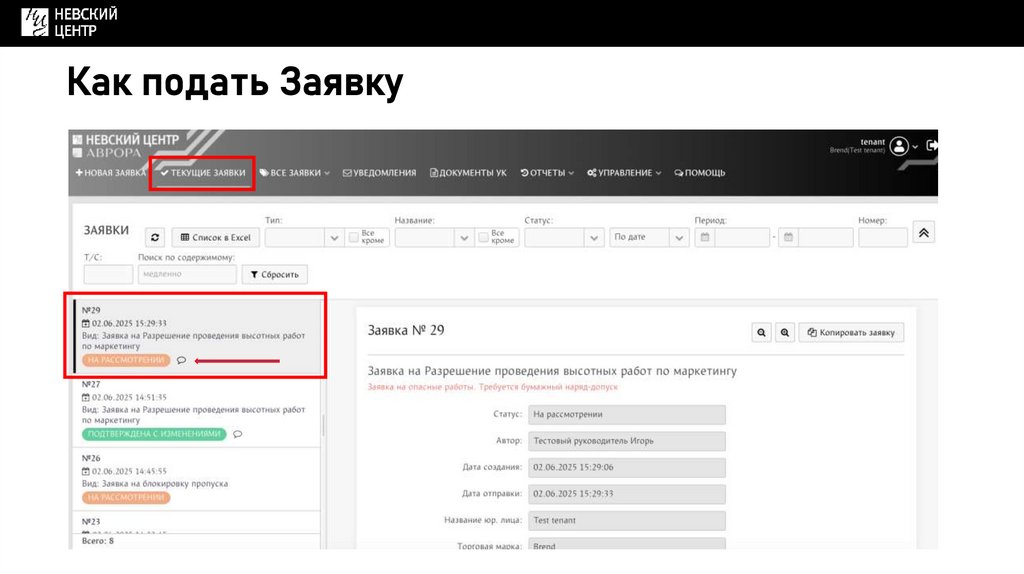This screenshot has width=1024, height=574.
Task: Click the logout icon in header
Action: (x=932, y=145)
